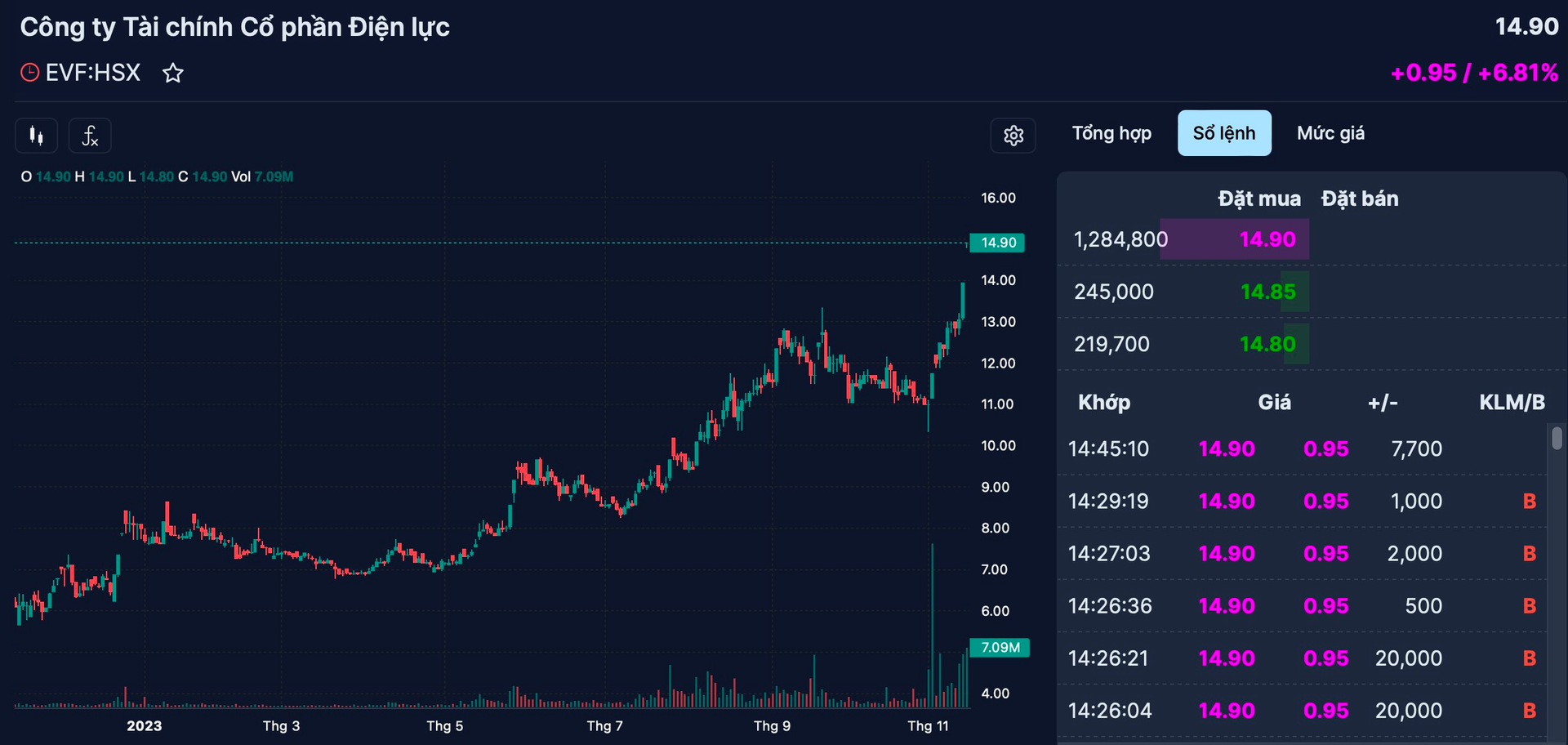Screen dimensions: 1568x745
Task: Open the Mức giá tab
Action: [1330, 133]
